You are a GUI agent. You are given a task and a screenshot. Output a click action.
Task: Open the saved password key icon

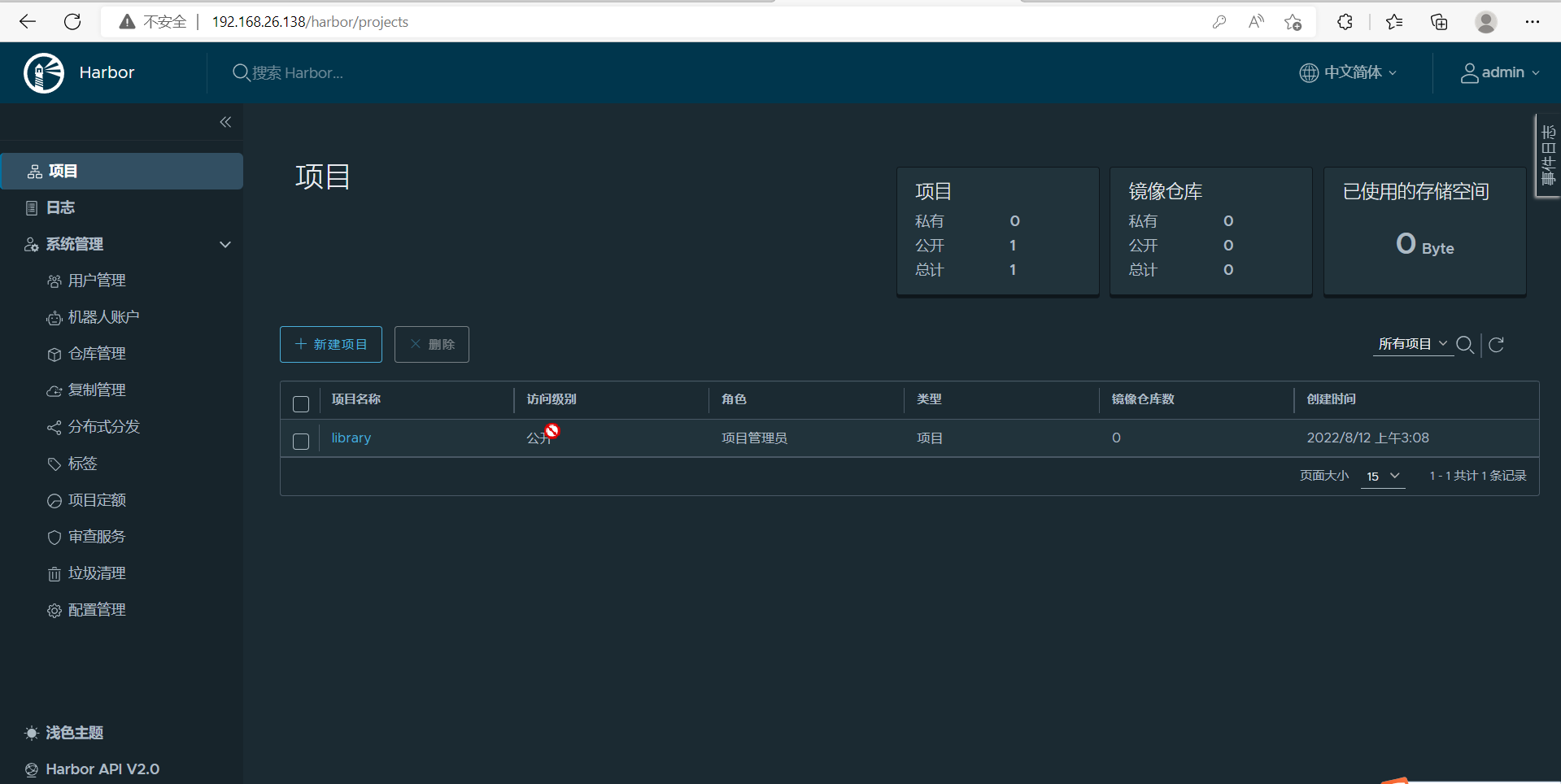click(x=1219, y=22)
